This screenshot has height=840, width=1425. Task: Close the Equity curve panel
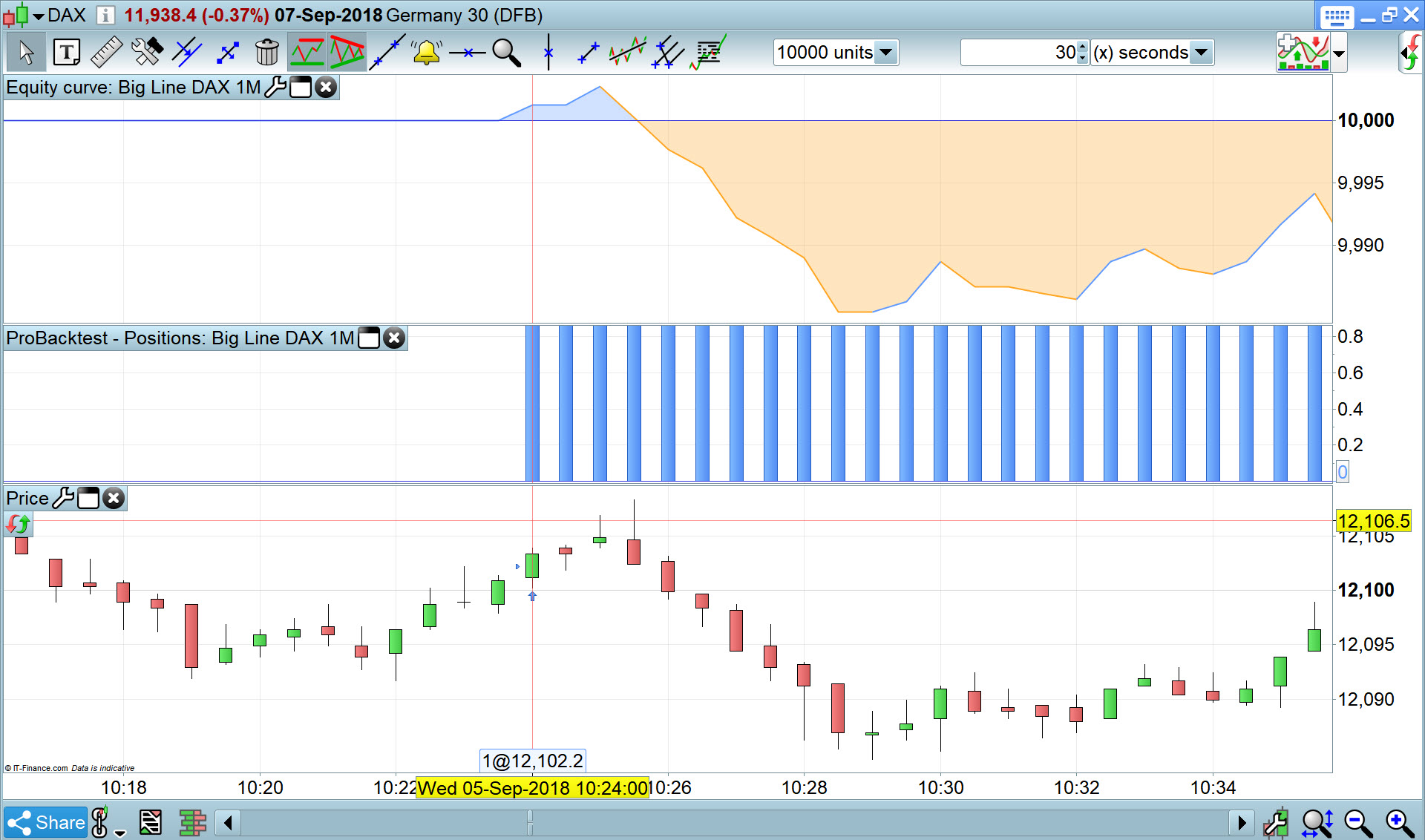point(326,88)
